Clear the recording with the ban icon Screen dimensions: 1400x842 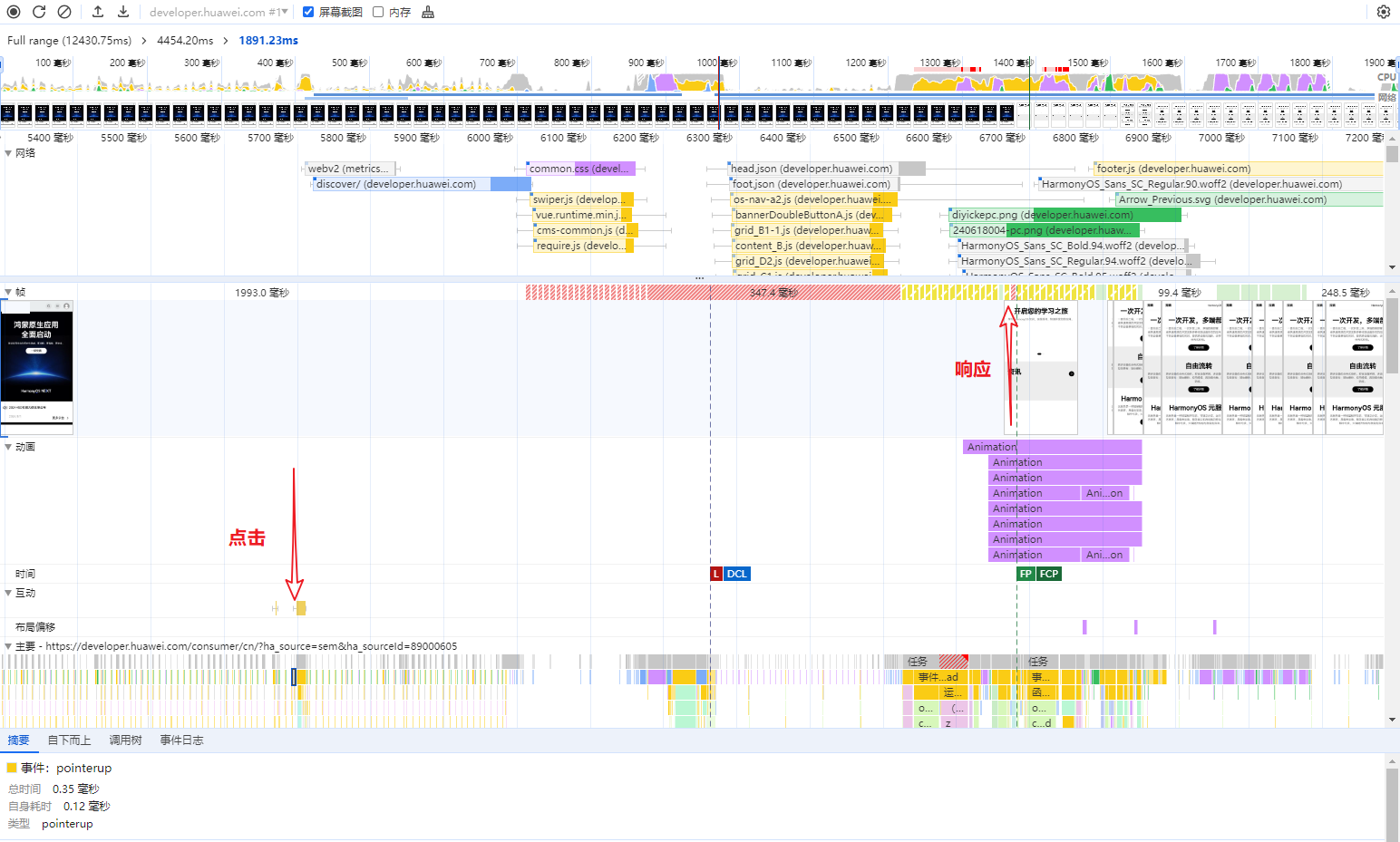(x=64, y=12)
